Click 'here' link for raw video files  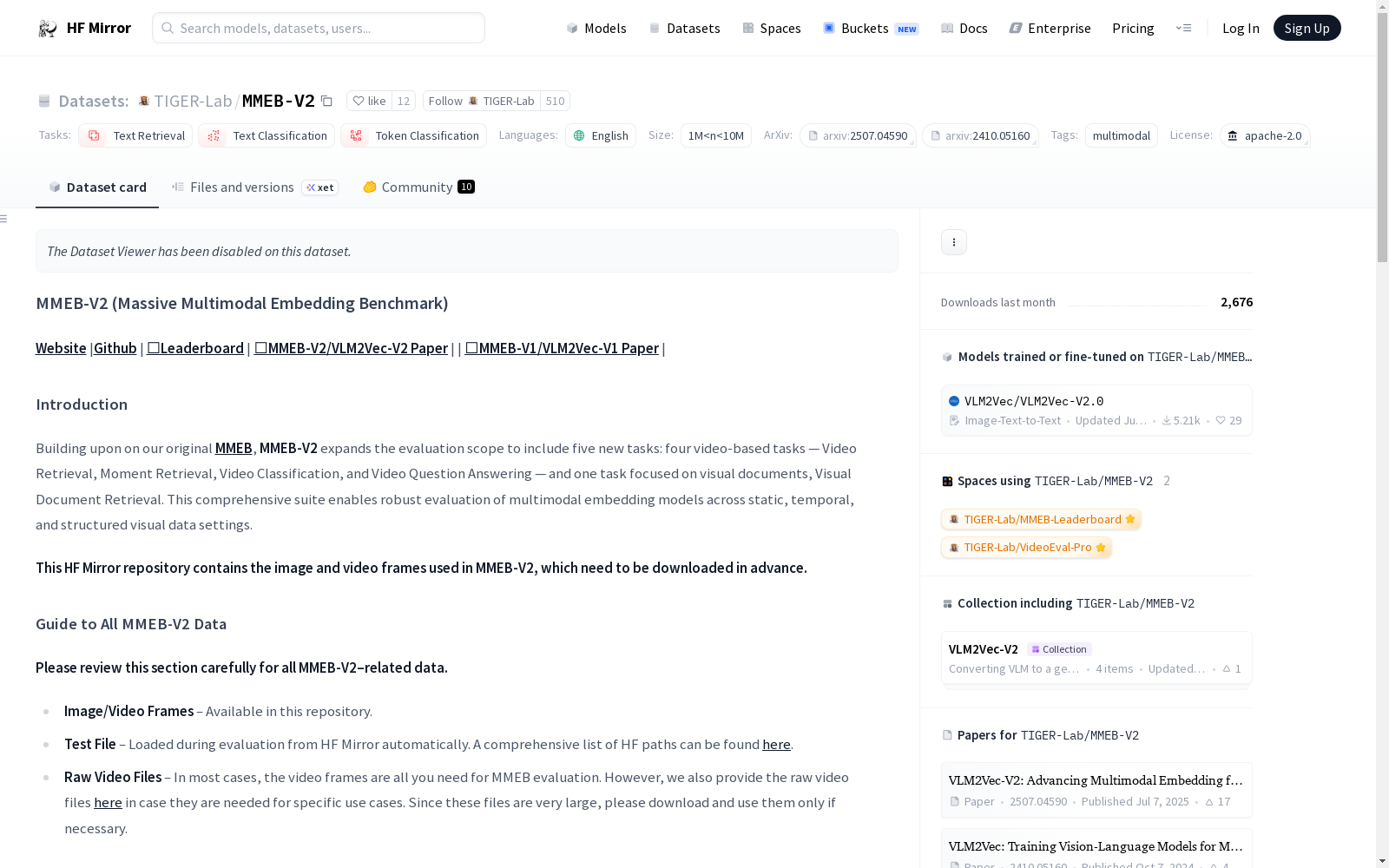point(108,802)
